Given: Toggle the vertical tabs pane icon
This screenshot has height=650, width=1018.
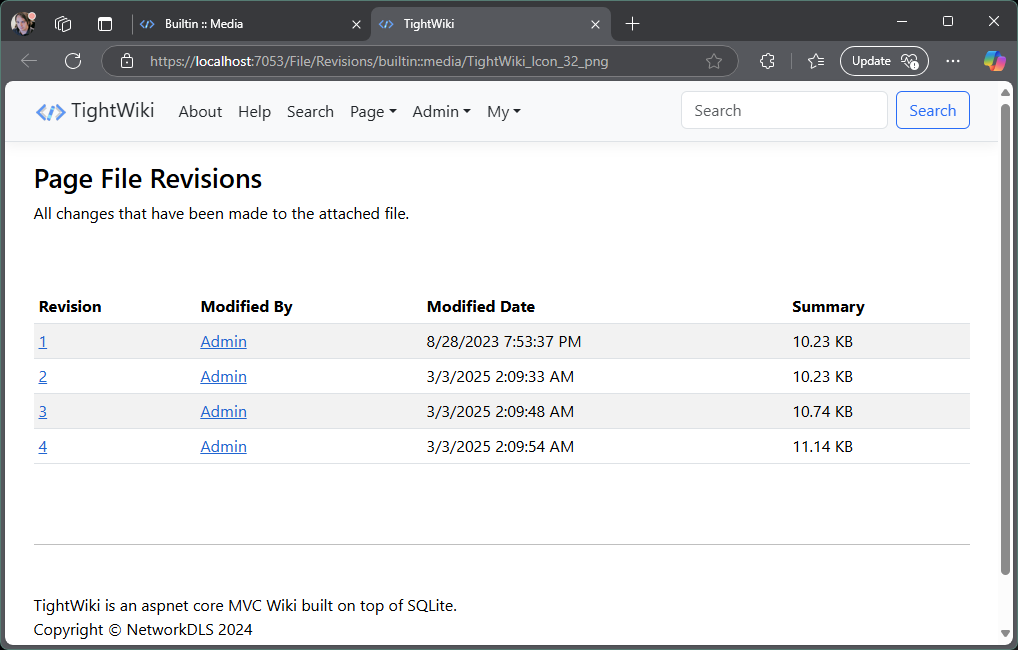Looking at the screenshot, I should tap(105, 24).
